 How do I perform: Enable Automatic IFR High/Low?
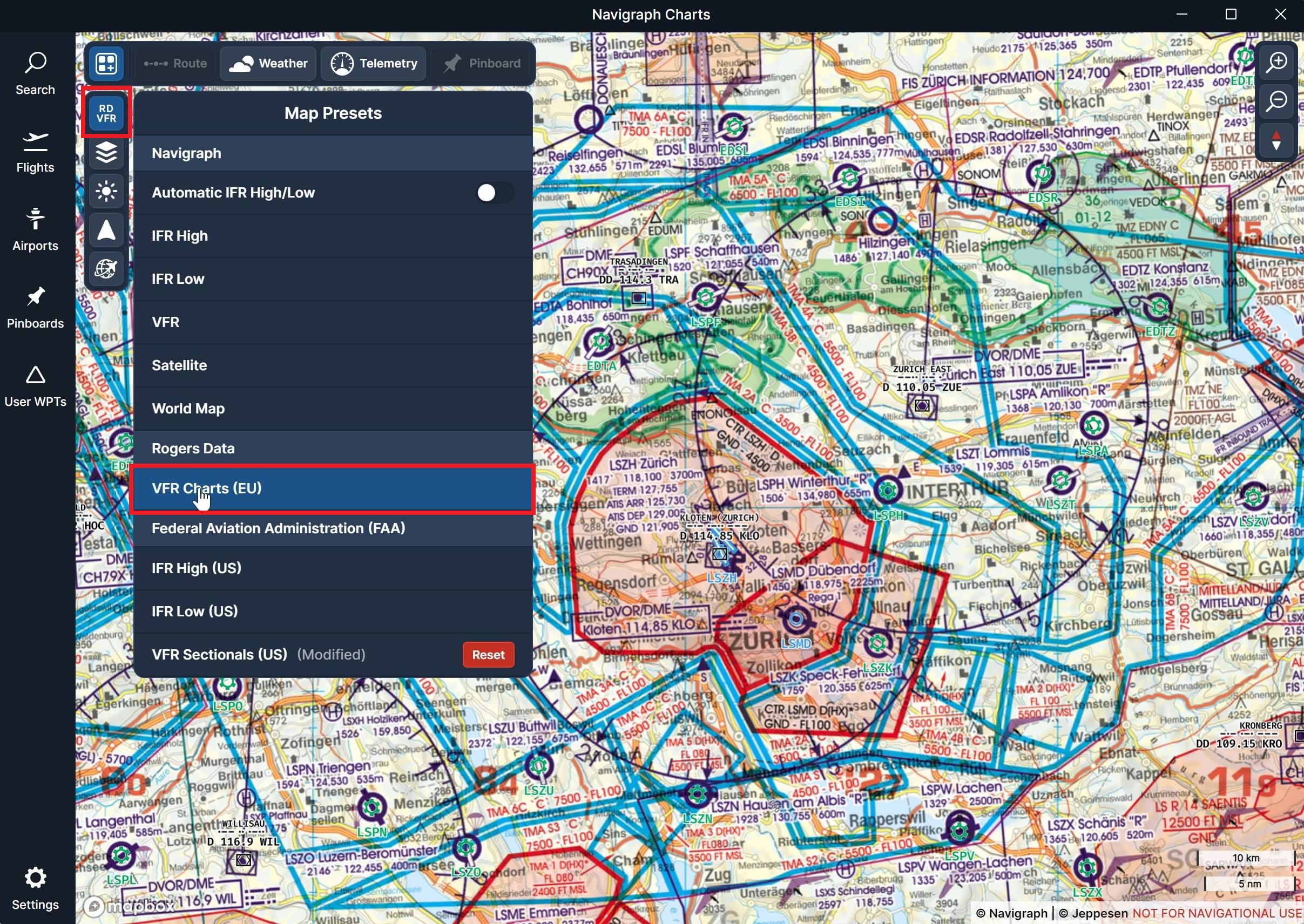[x=494, y=192]
